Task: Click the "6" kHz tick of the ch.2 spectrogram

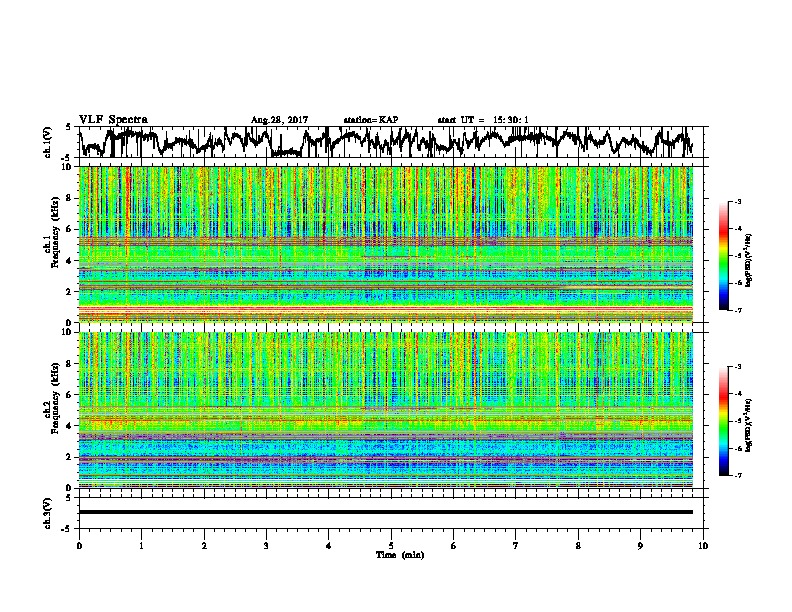Action: coord(71,395)
